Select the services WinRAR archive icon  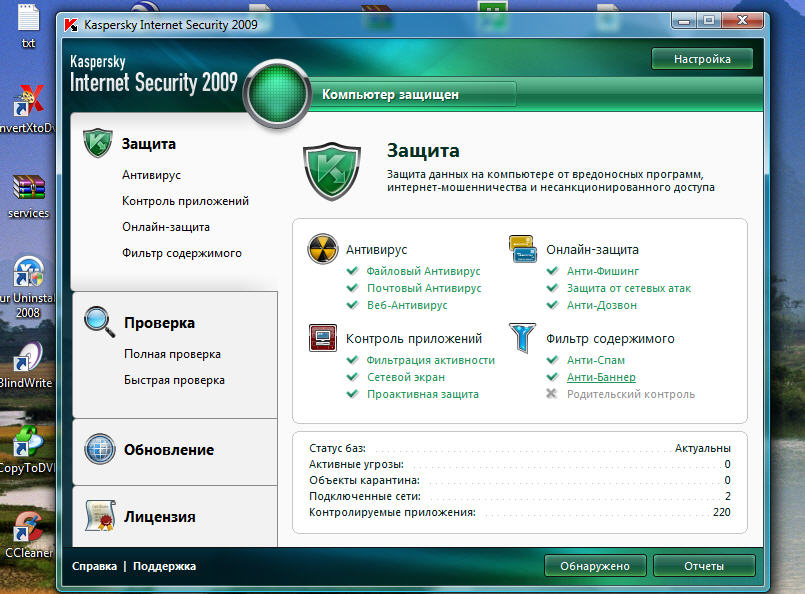(29, 197)
